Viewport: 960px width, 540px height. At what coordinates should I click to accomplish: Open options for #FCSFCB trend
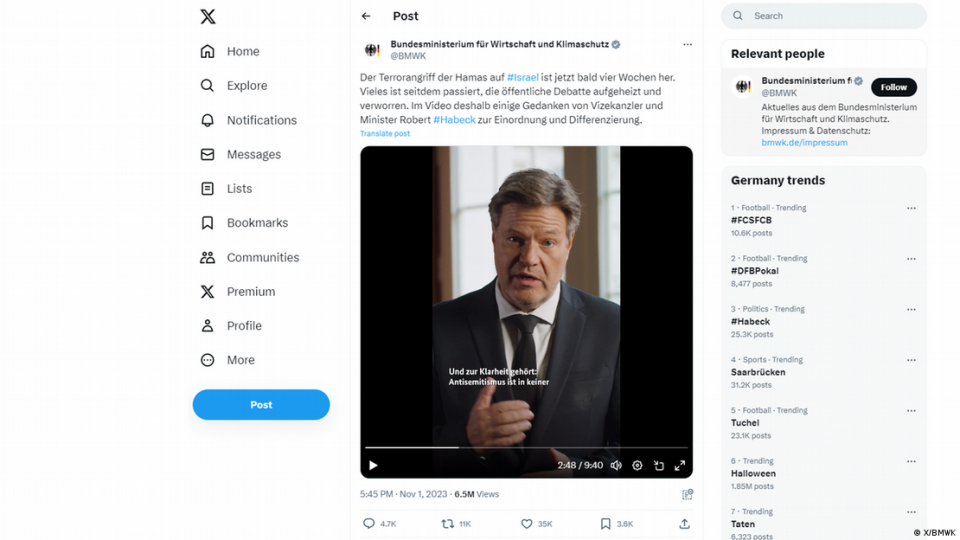point(911,208)
